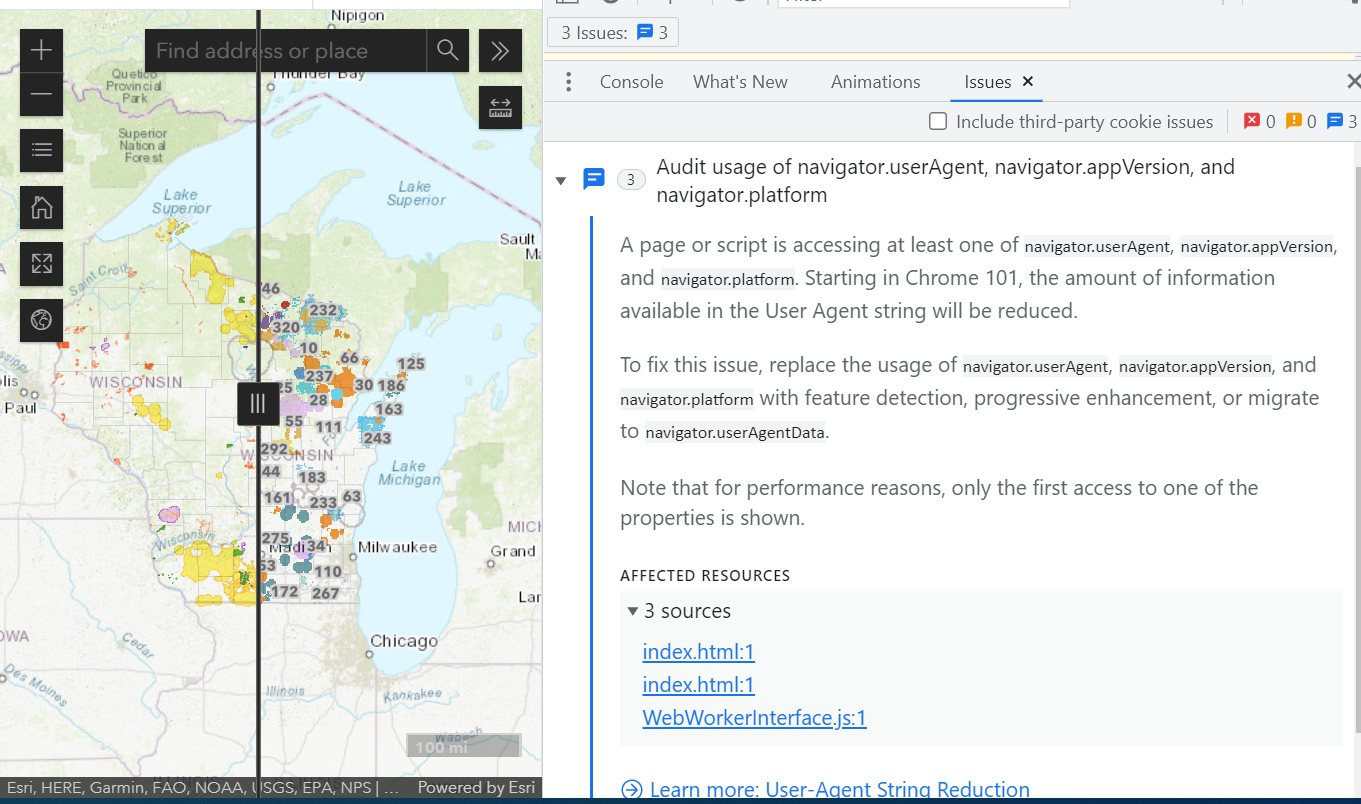Switch to the Animations tab

[875, 82]
